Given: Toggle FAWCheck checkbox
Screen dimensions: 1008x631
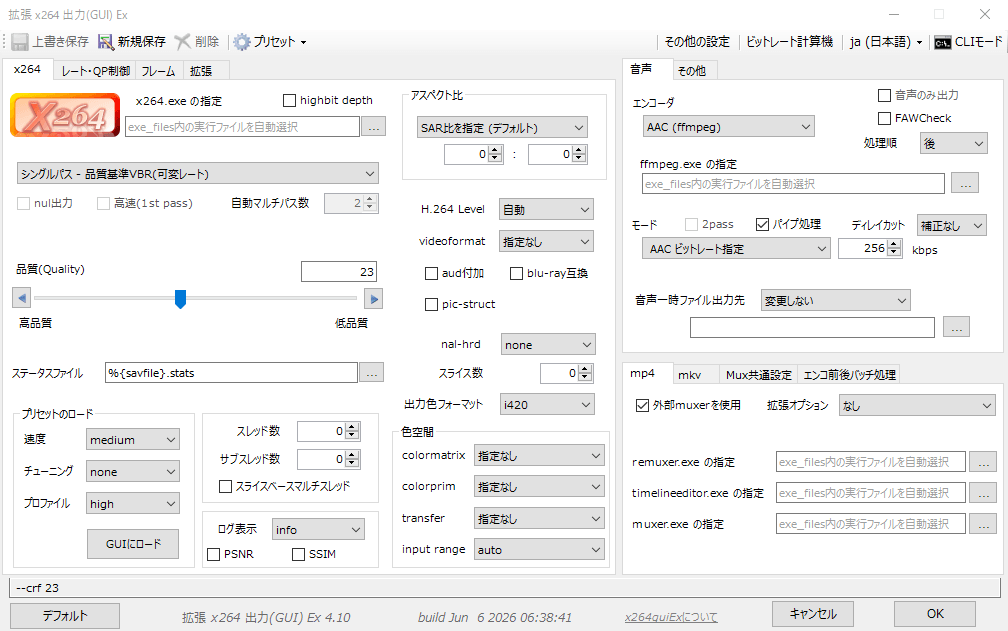Looking at the screenshot, I should 885,118.
